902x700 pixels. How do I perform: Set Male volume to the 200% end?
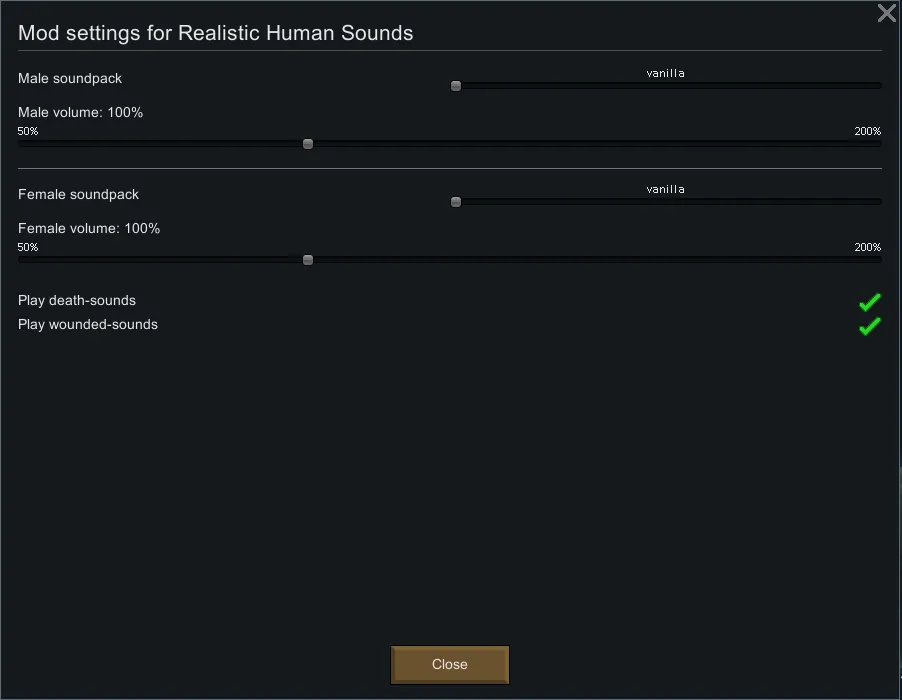click(878, 144)
